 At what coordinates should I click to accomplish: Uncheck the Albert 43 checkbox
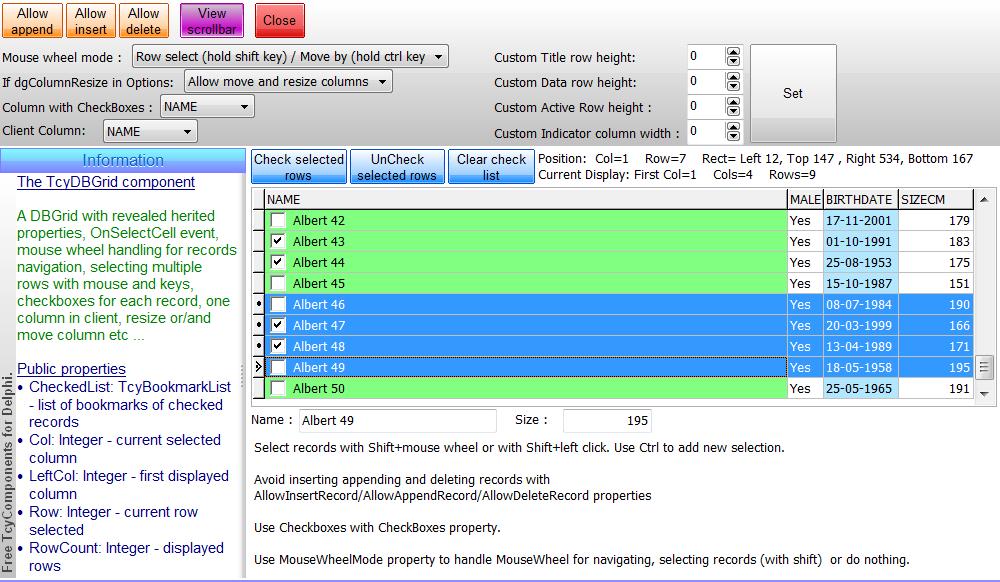click(278, 242)
